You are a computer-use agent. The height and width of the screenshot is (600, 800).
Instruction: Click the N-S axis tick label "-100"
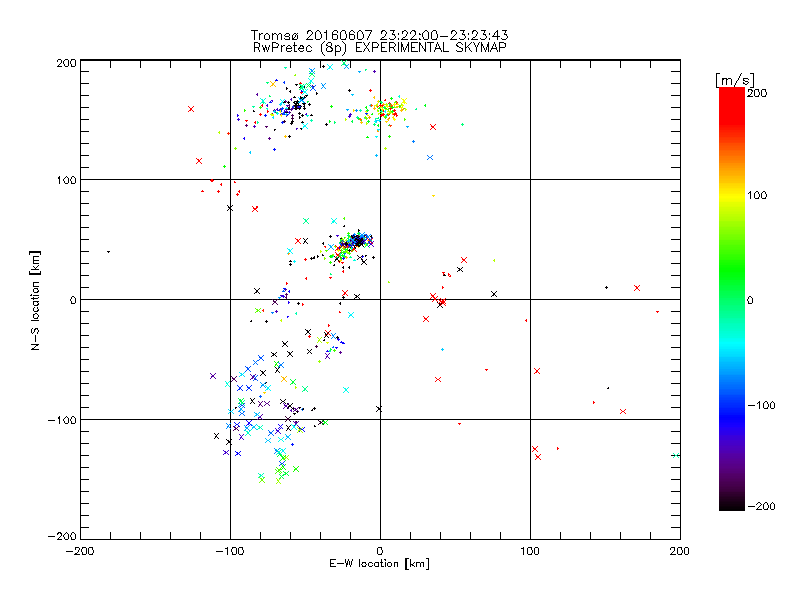pyautogui.click(x=62, y=420)
